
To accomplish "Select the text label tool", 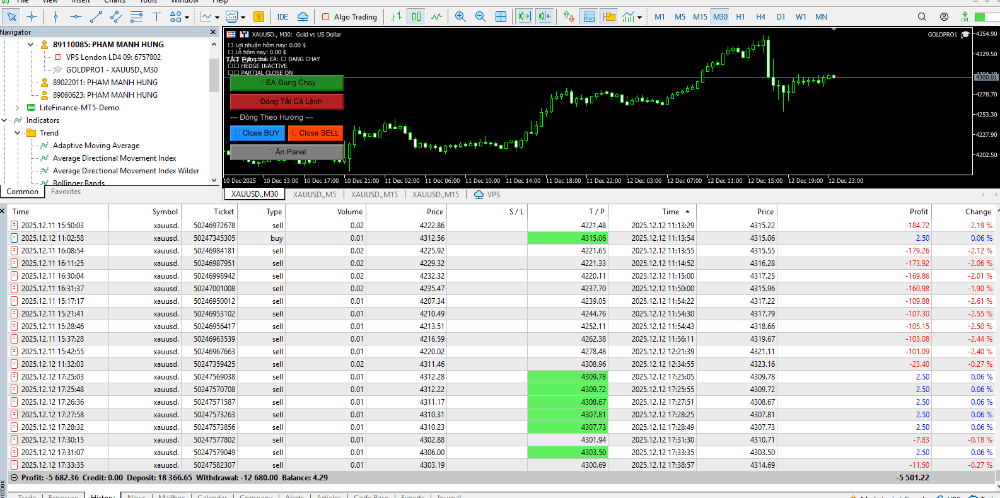I will [x=157, y=17].
